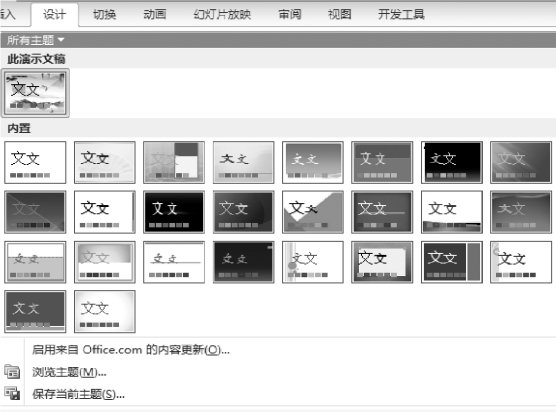556x414 pixels.
Task: Click the 保存当前主题 save icon
Action: pyautogui.click(x=12, y=393)
